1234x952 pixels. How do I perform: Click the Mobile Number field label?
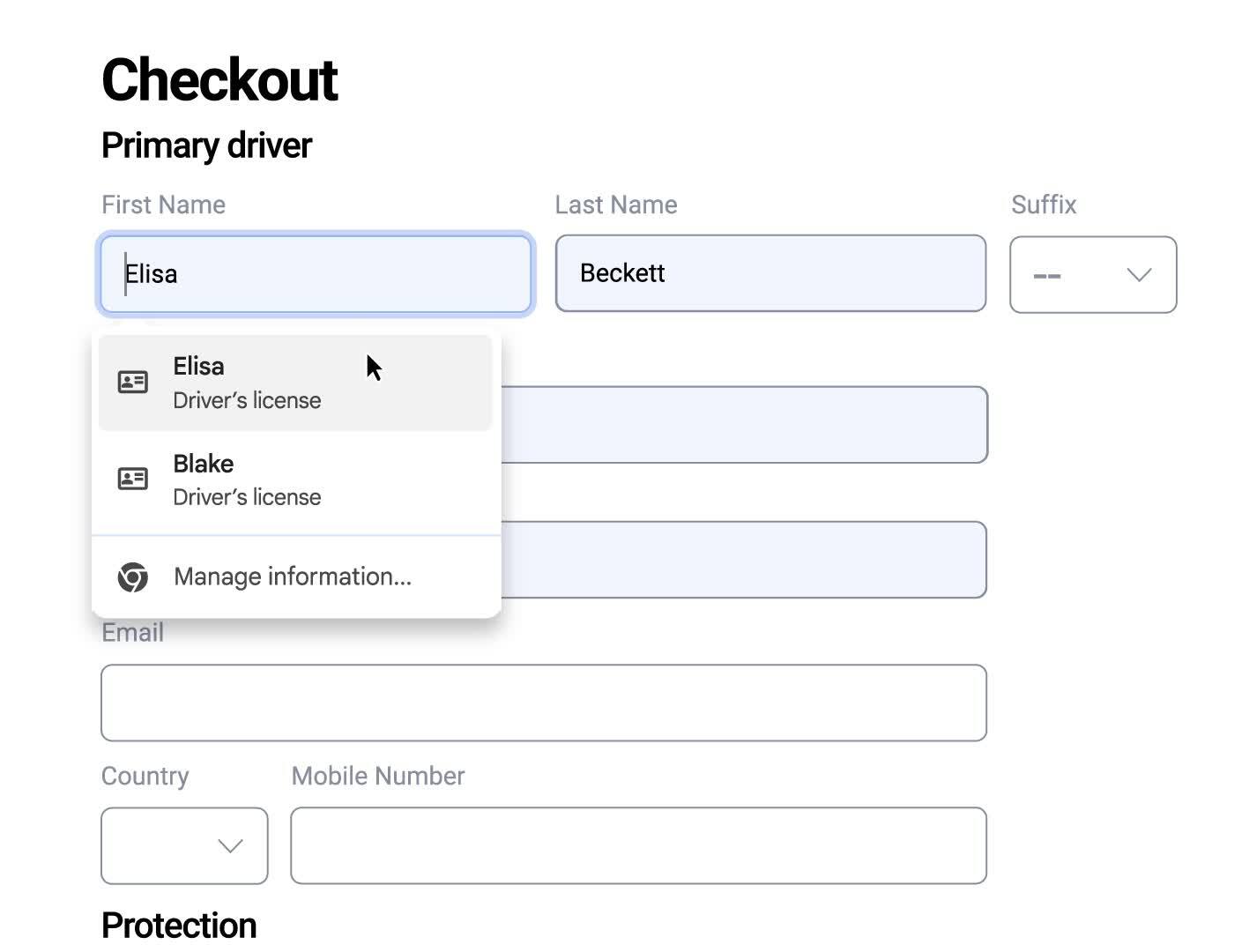377,777
